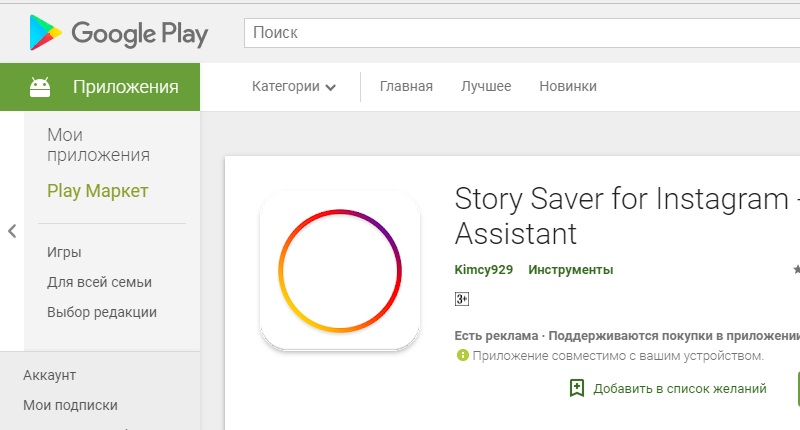Click Добавить в список желаний

coord(680,389)
